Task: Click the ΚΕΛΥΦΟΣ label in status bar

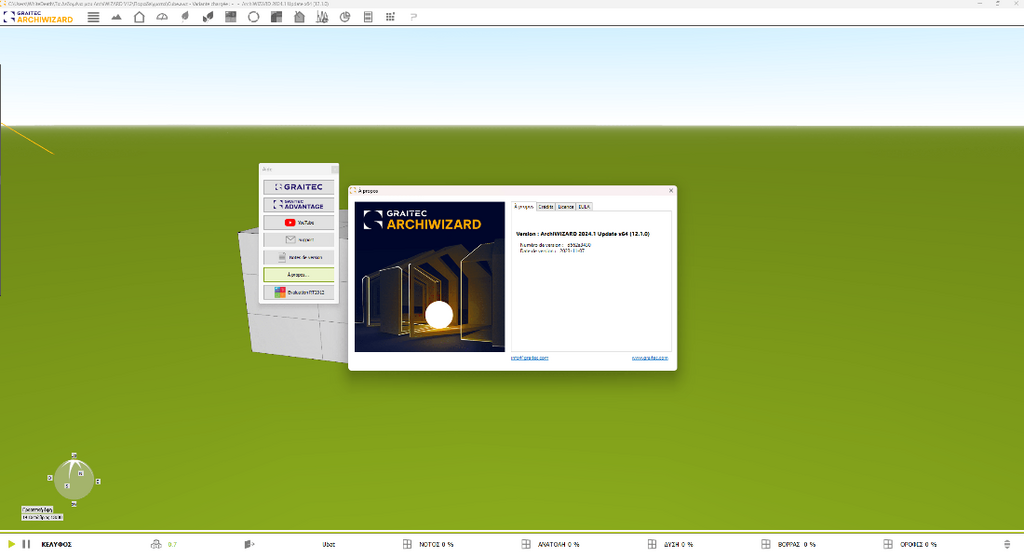Action: tap(57, 545)
